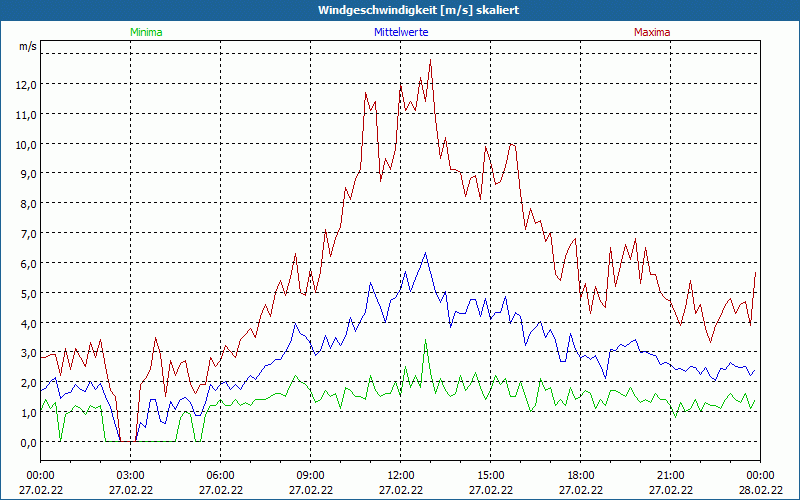Click the 7,0 y-axis tick label
Viewport: 800px width, 500px height.
click(x=26, y=233)
